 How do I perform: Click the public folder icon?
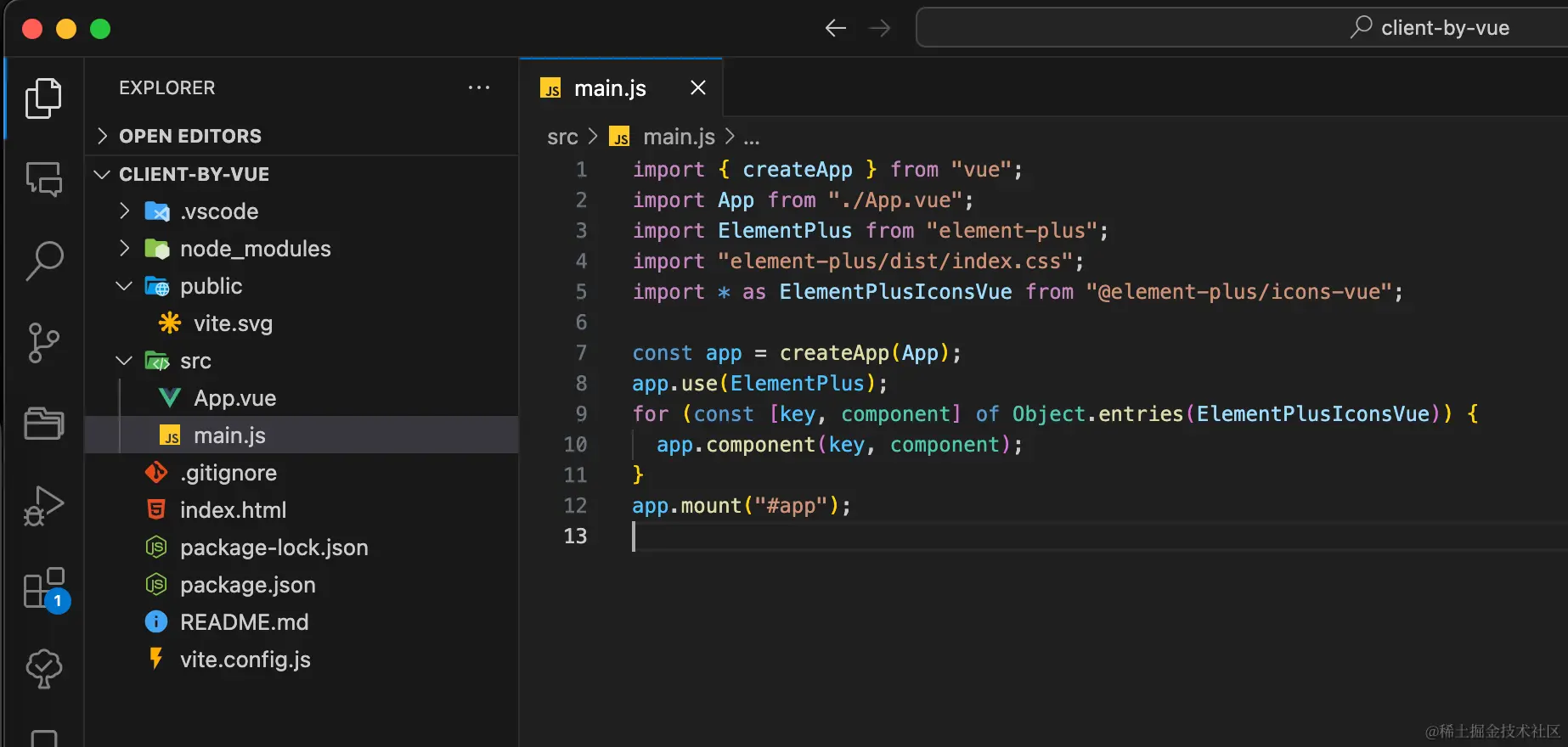[x=157, y=286]
